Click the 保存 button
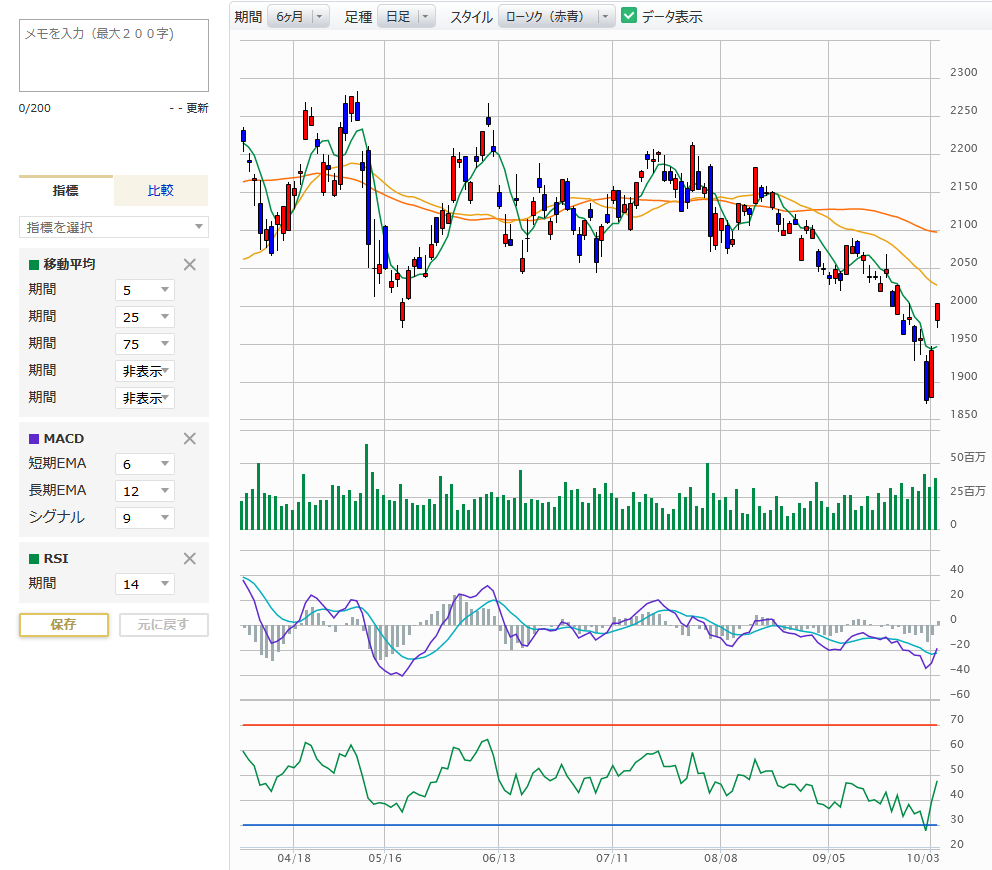This screenshot has height=870, width=992. (x=64, y=625)
